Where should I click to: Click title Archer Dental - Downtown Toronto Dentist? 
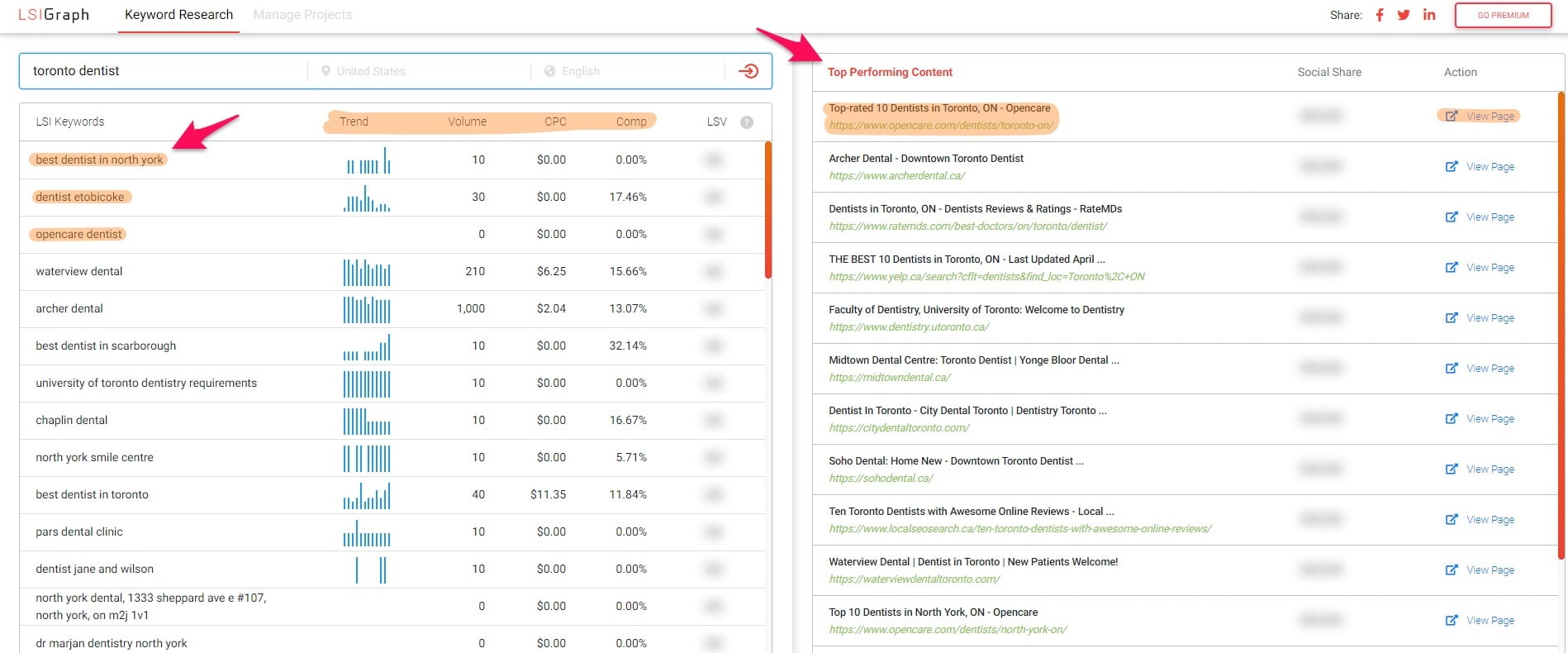[926, 158]
